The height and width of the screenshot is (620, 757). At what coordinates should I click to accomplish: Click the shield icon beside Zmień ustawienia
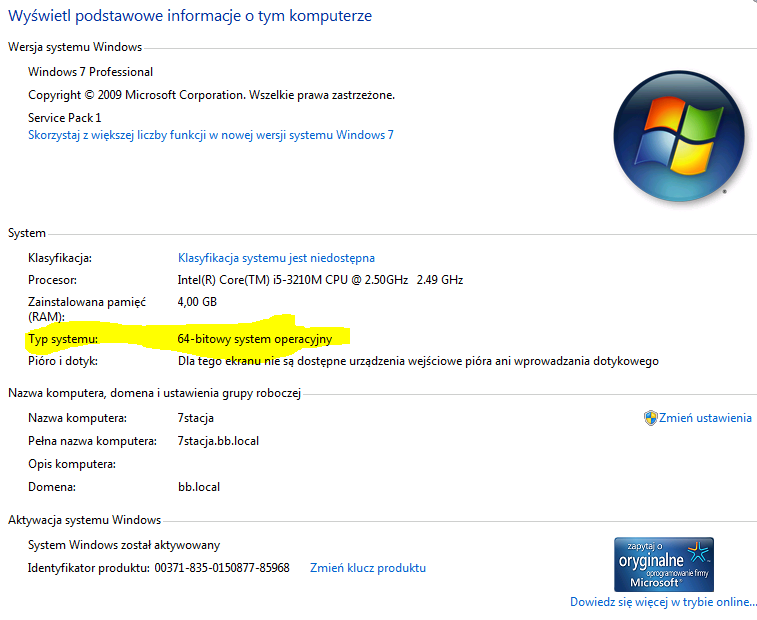tap(650, 418)
